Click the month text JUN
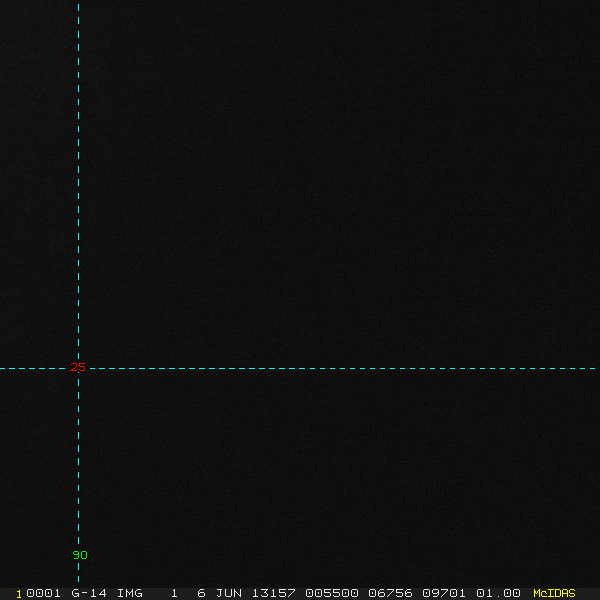Image resolution: width=600 pixels, height=600 pixels. point(229,593)
